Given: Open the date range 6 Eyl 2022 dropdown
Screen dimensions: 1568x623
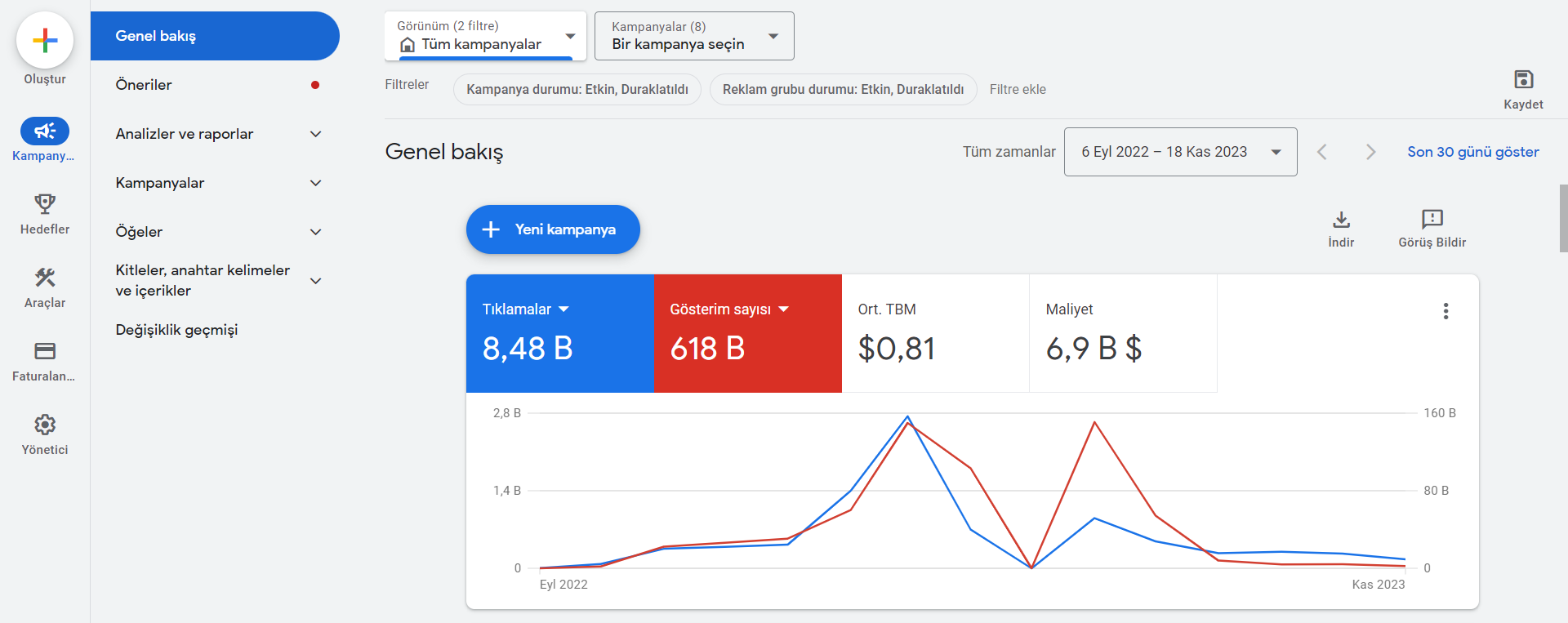Looking at the screenshot, I should click(x=1180, y=152).
